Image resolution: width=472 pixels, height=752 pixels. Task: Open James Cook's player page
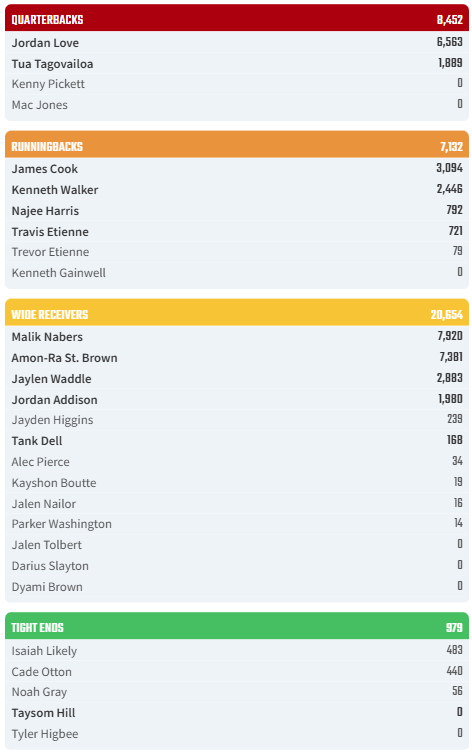[x=45, y=169]
